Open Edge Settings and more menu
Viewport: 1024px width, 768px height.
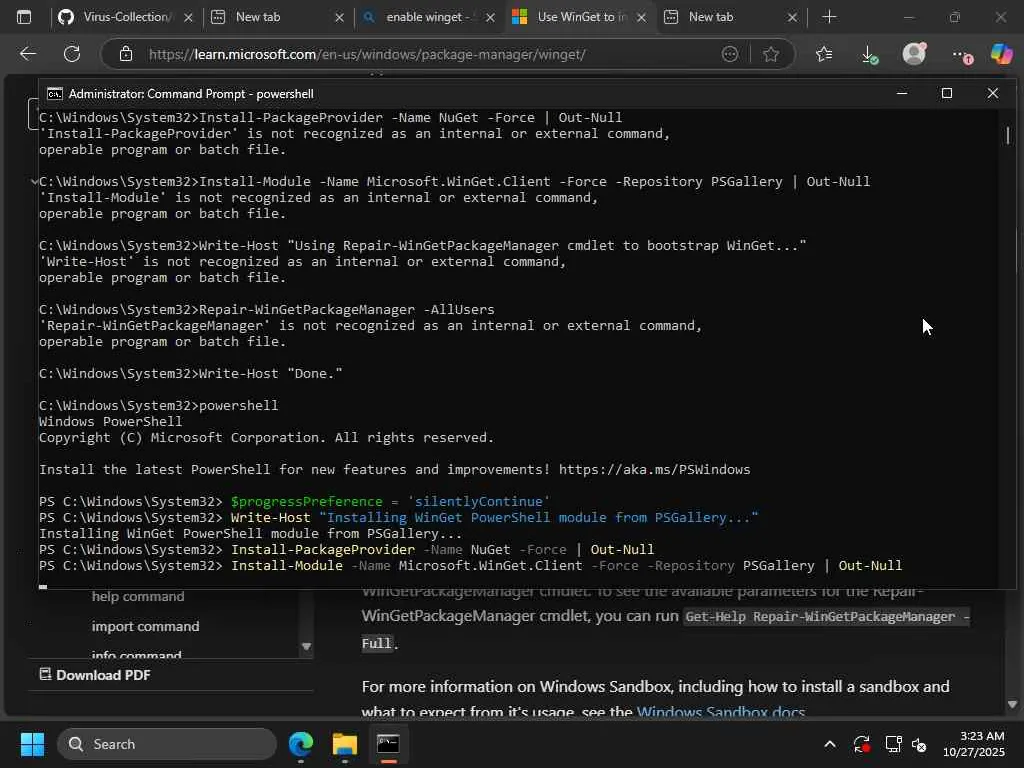click(961, 54)
